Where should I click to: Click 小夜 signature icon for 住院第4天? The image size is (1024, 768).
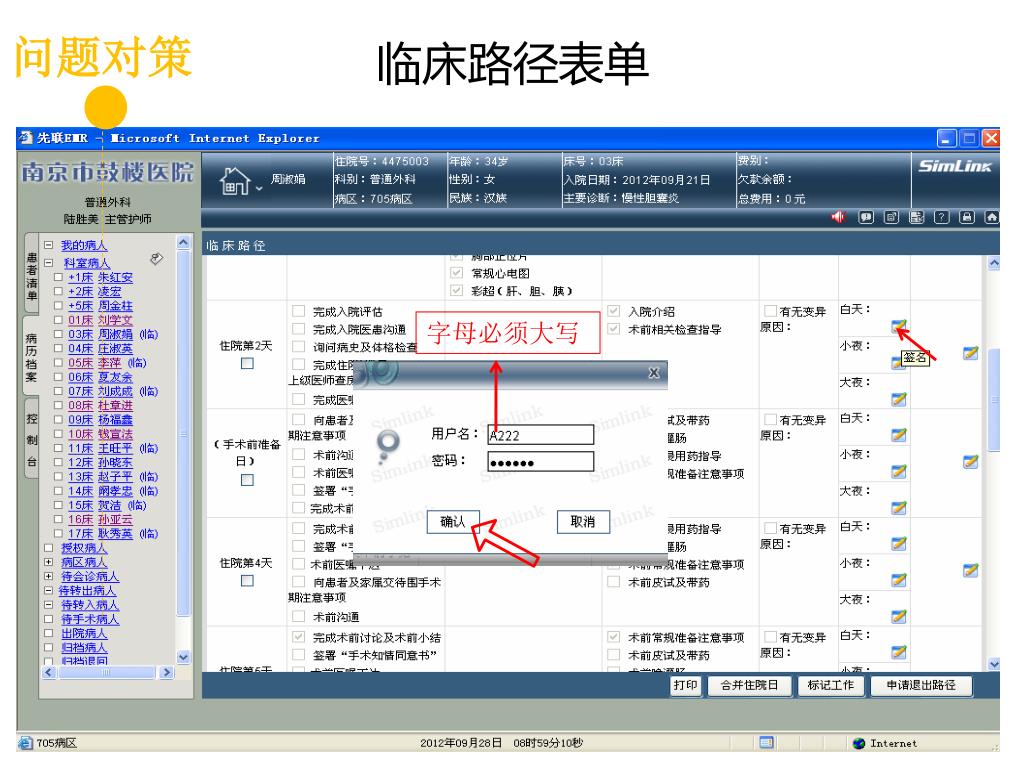[x=899, y=580]
